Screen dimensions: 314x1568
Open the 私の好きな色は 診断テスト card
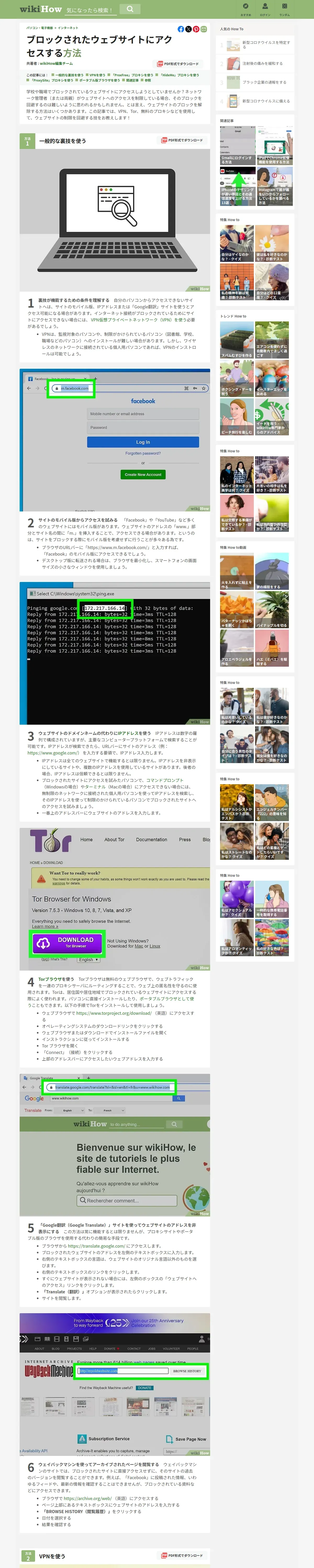272,937
